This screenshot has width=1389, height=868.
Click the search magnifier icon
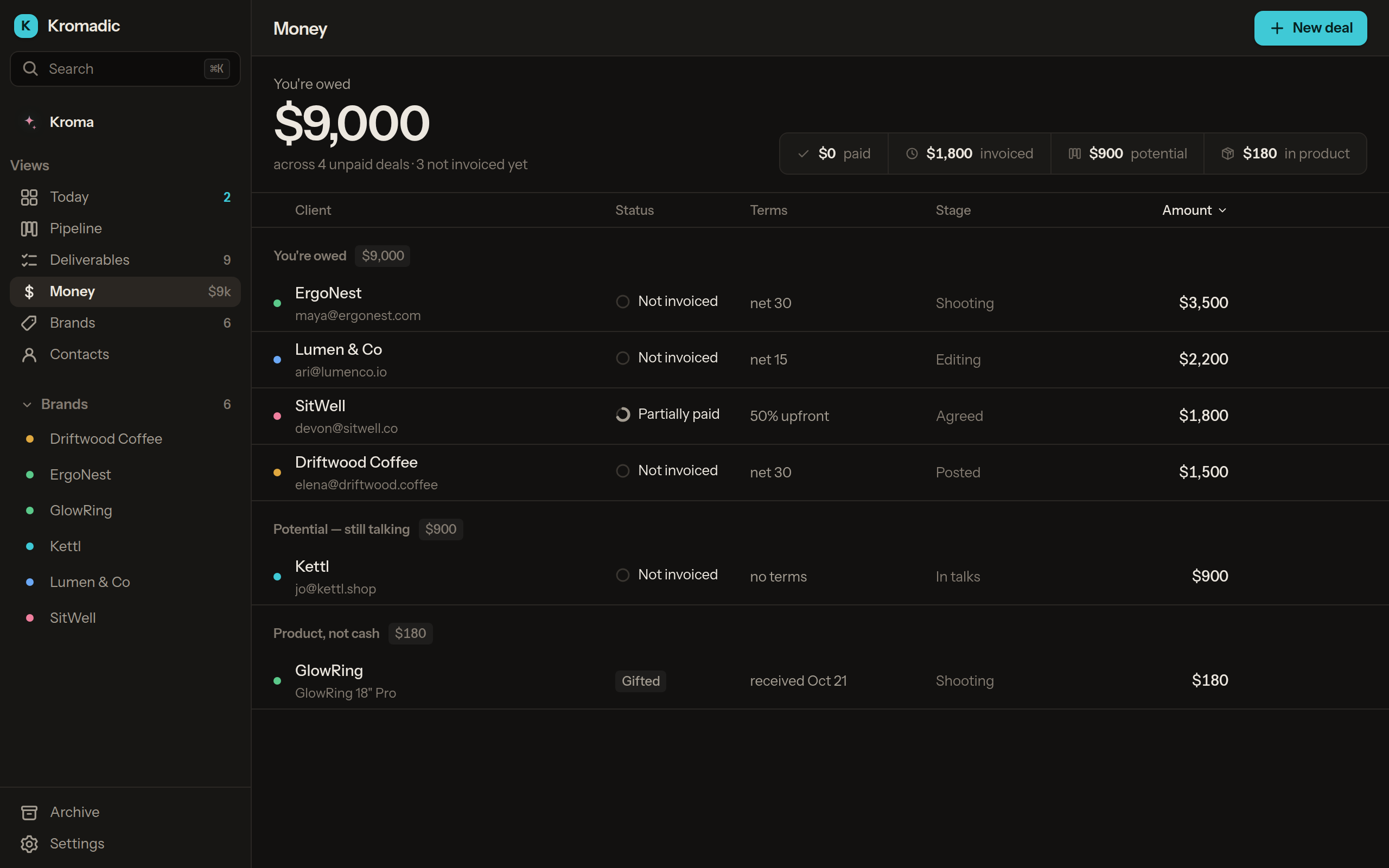click(x=30, y=69)
